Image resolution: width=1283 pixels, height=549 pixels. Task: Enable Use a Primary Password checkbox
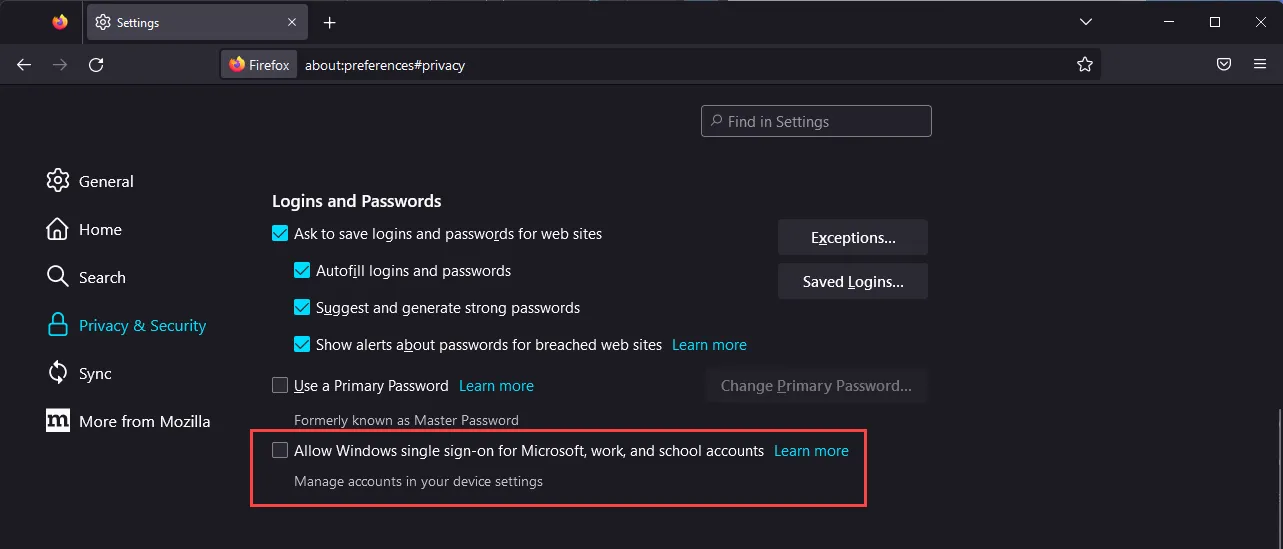[280, 386]
